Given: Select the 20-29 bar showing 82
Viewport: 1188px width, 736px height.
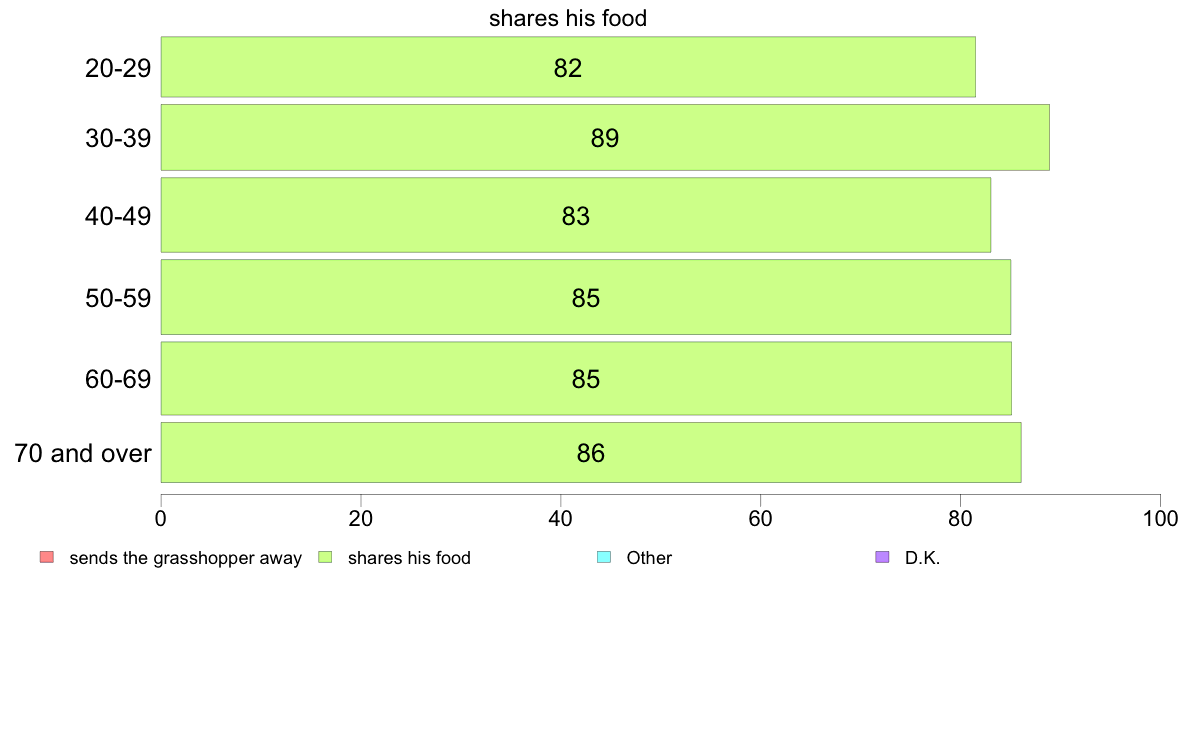Looking at the screenshot, I should 567,67.
